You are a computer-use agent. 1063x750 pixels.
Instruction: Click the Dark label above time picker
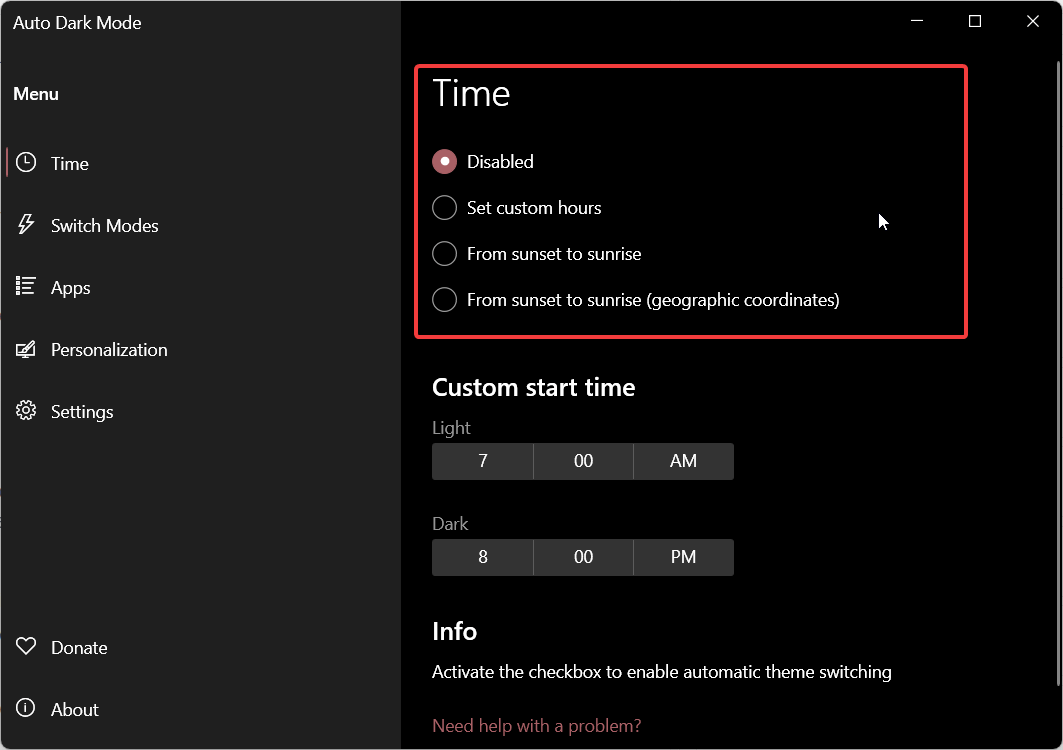450,524
